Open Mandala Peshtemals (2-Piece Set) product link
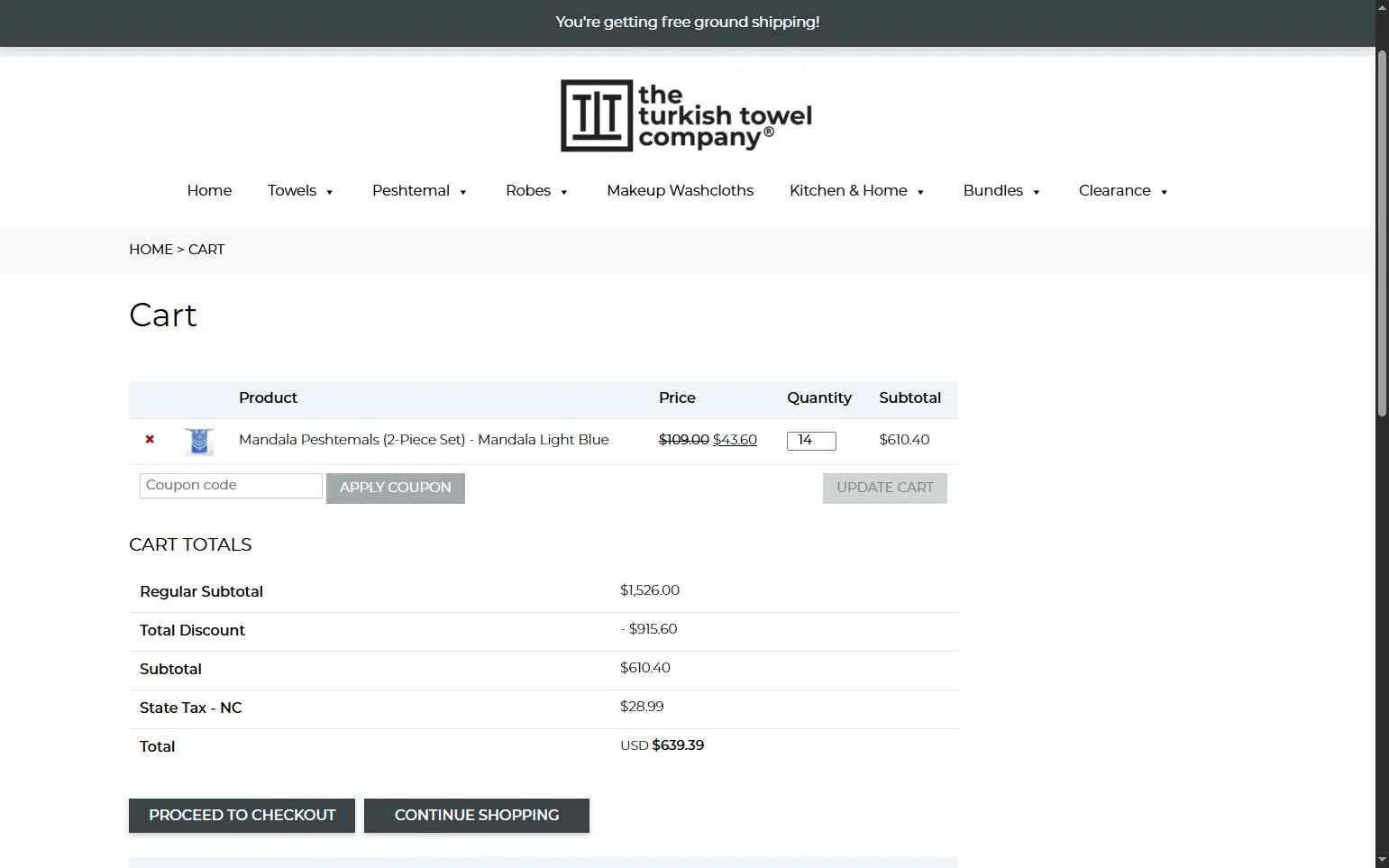1389x868 pixels. [424, 440]
